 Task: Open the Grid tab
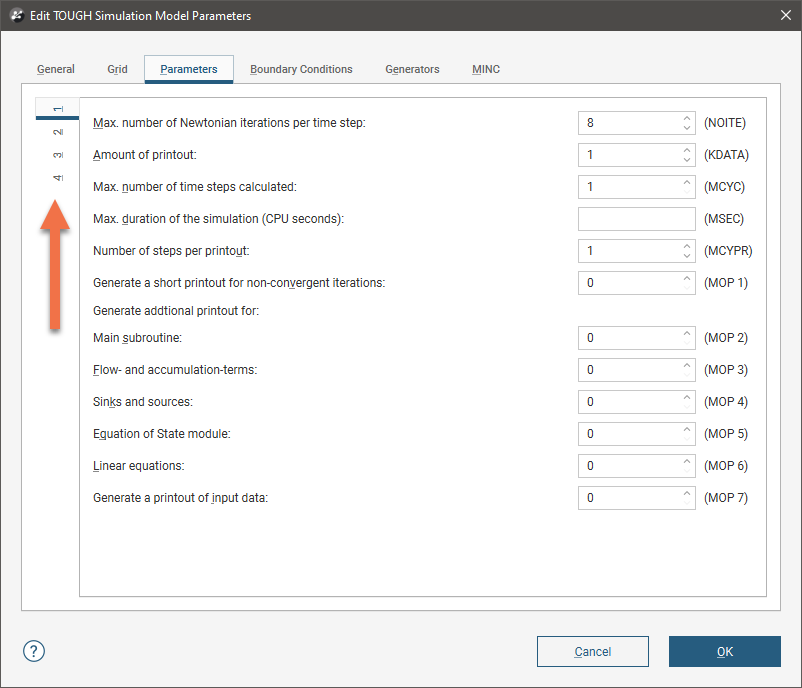pos(117,69)
